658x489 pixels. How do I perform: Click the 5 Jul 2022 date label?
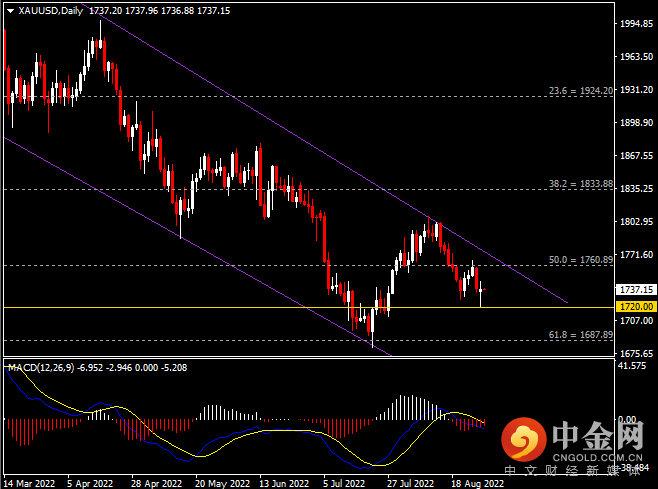(x=344, y=484)
